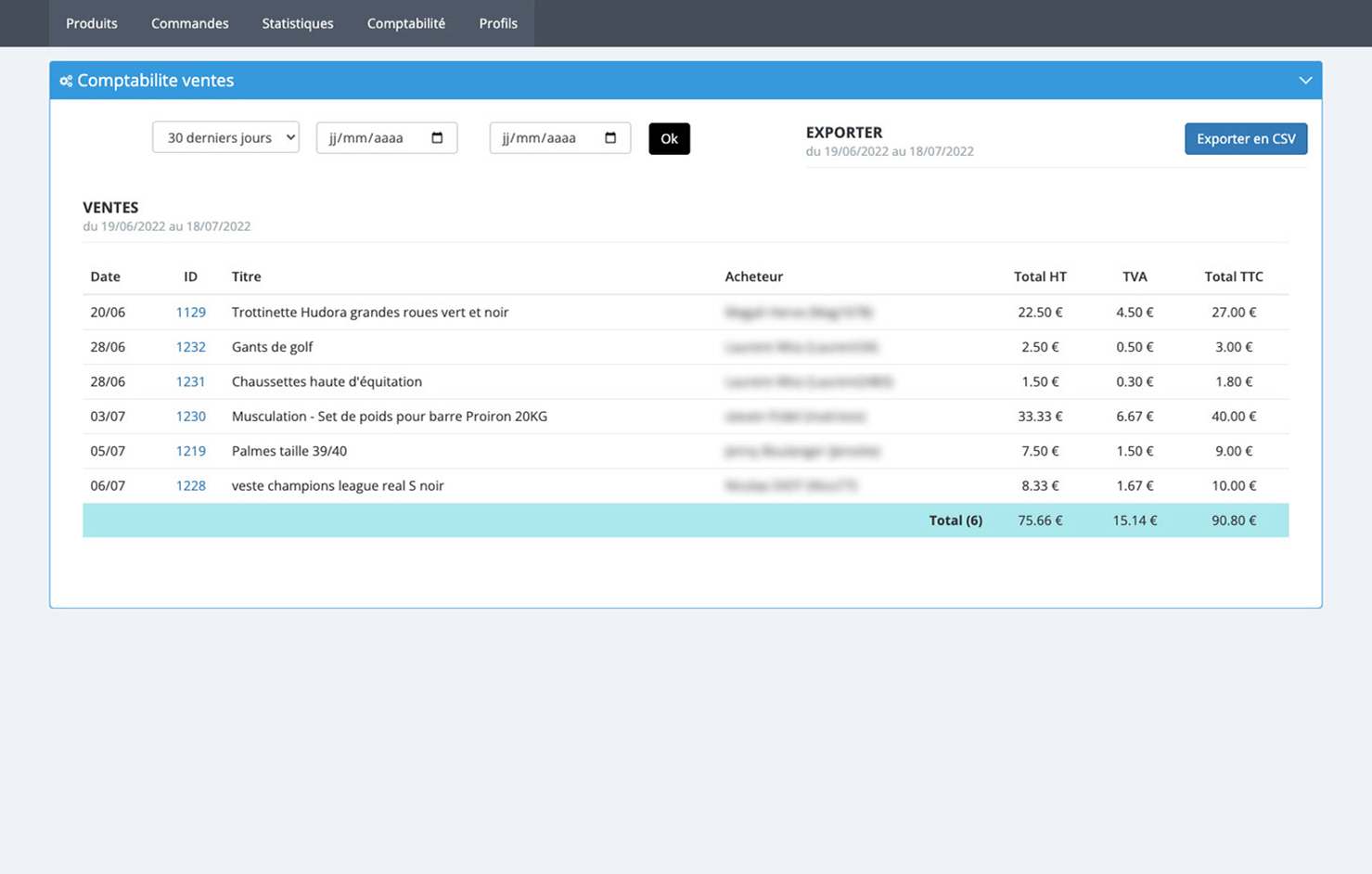Open order ID 1228 link

click(x=190, y=485)
